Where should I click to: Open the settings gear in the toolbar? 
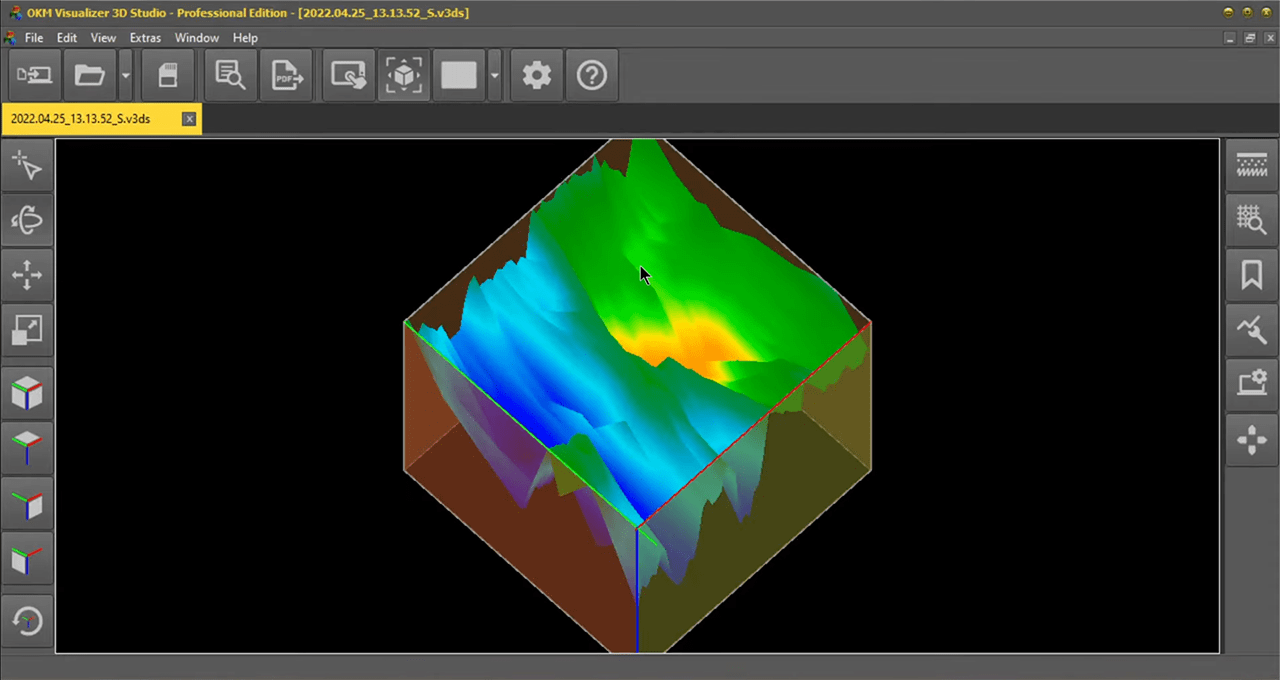click(x=537, y=75)
